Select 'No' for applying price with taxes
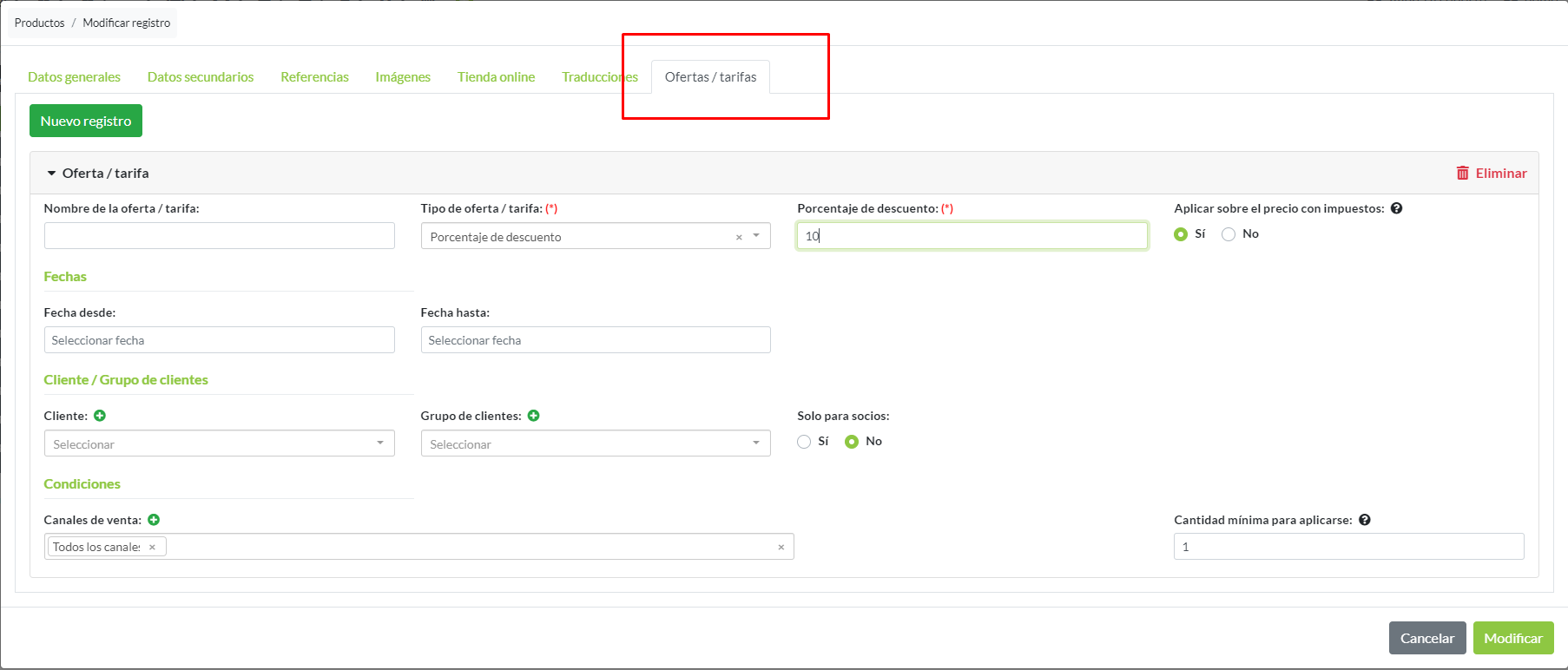Screen dimensions: 1568x670 pos(1229,234)
